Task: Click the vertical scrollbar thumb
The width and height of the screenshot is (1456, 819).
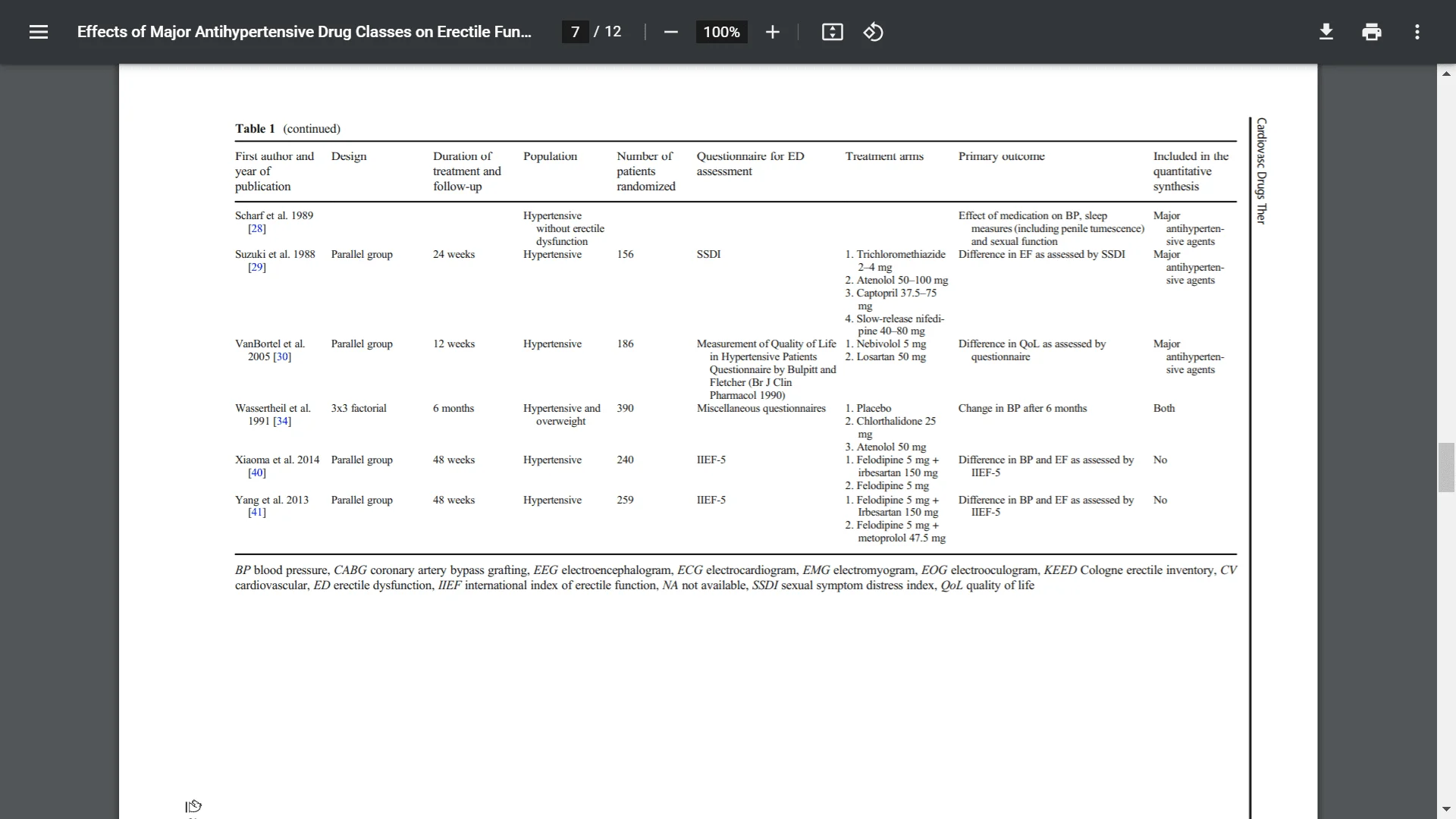Action: (x=1446, y=467)
